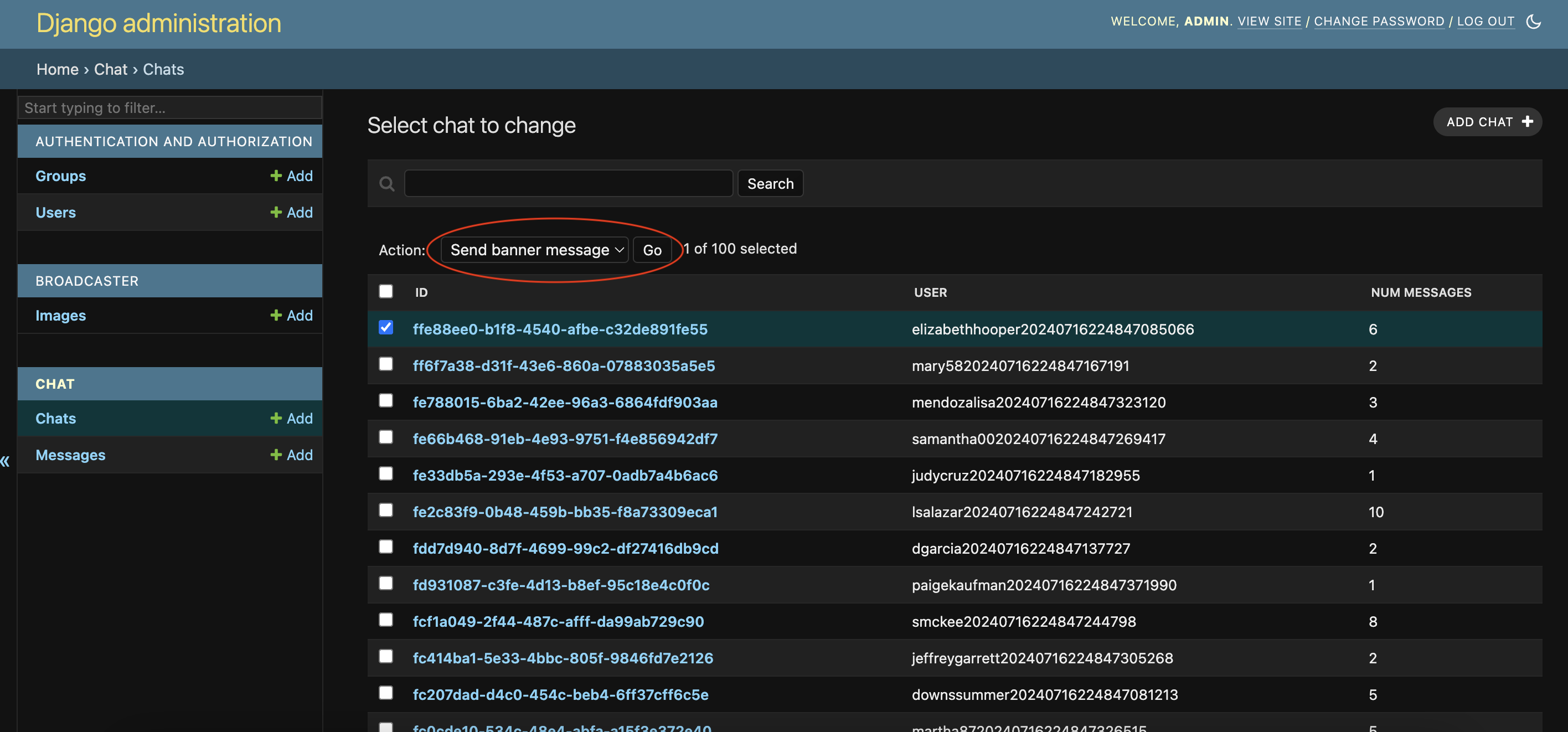Click the plus icon next to Groups Add
Image resolution: width=1568 pixels, height=732 pixels.
tap(276, 176)
